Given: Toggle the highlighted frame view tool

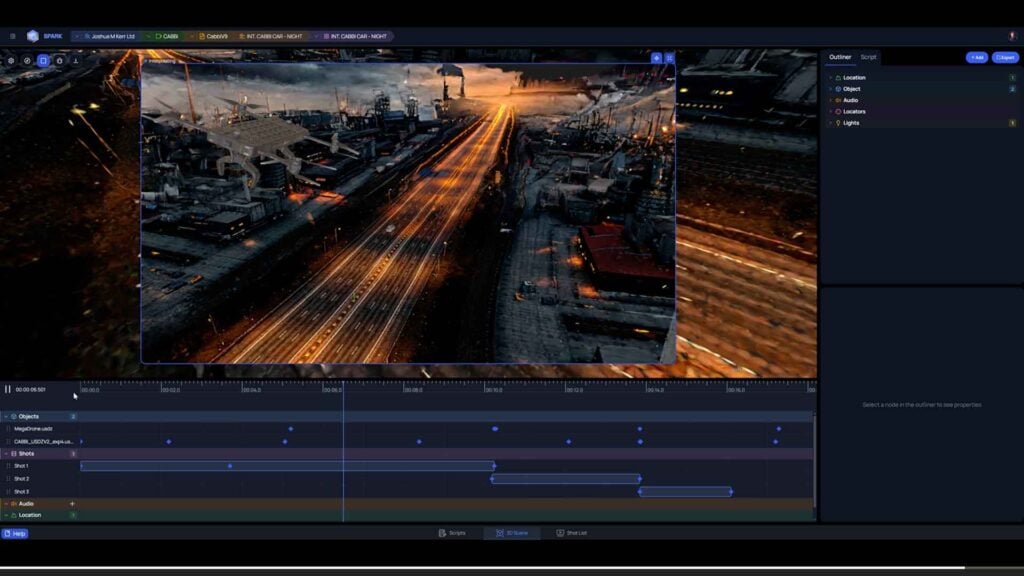Looking at the screenshot, I should pyautogui.click(x=43, y=61).
